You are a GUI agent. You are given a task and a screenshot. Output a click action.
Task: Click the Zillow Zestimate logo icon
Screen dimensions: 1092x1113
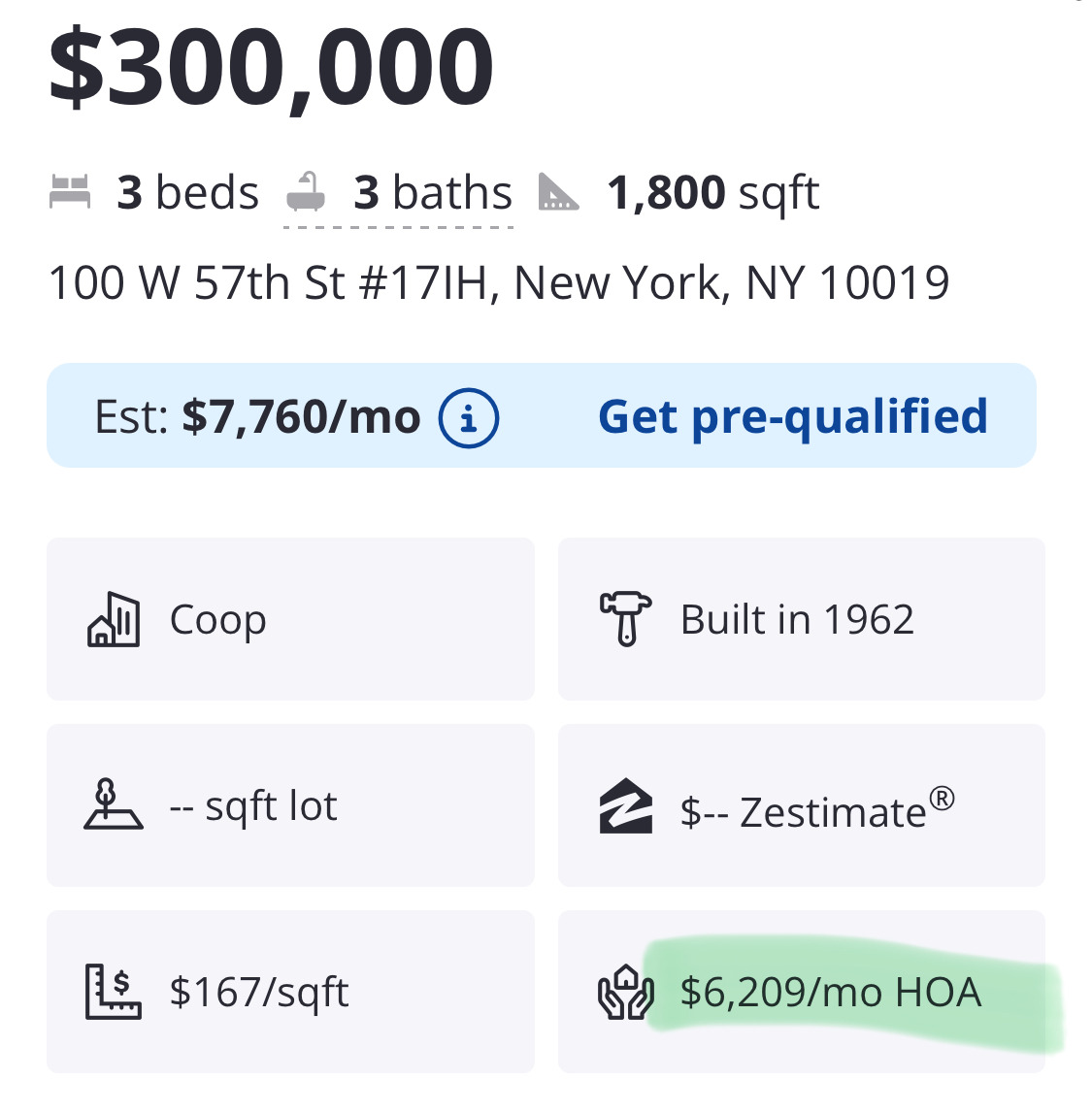(x=626, y=805)
